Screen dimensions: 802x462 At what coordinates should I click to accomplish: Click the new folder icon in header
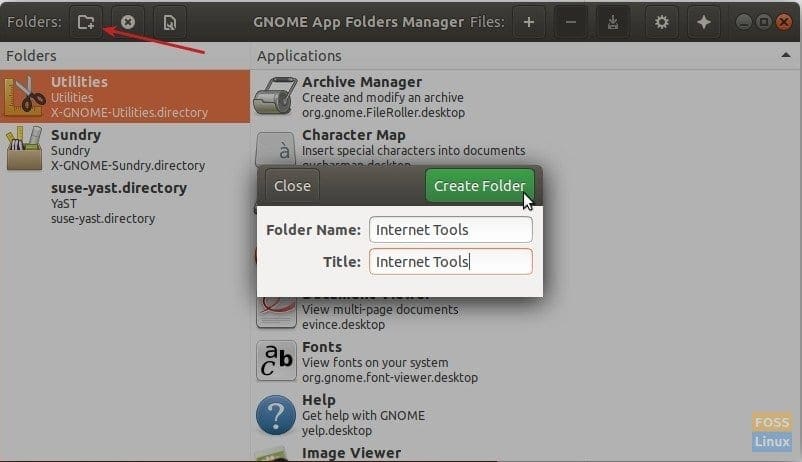(86, 22)
